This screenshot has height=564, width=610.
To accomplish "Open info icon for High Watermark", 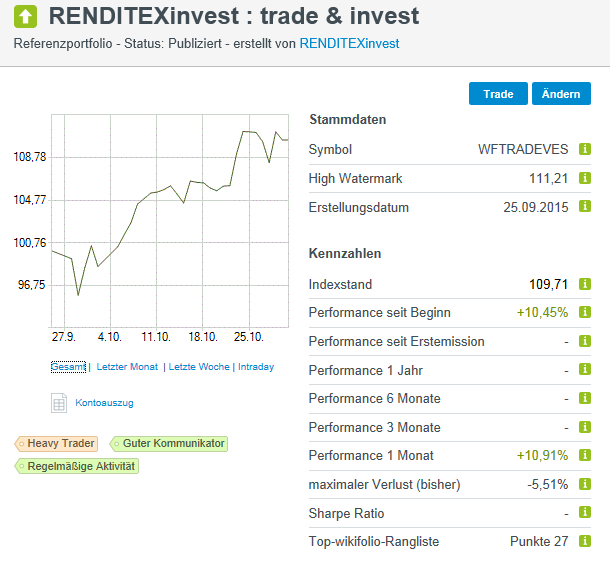I will (x=586, y=179).
